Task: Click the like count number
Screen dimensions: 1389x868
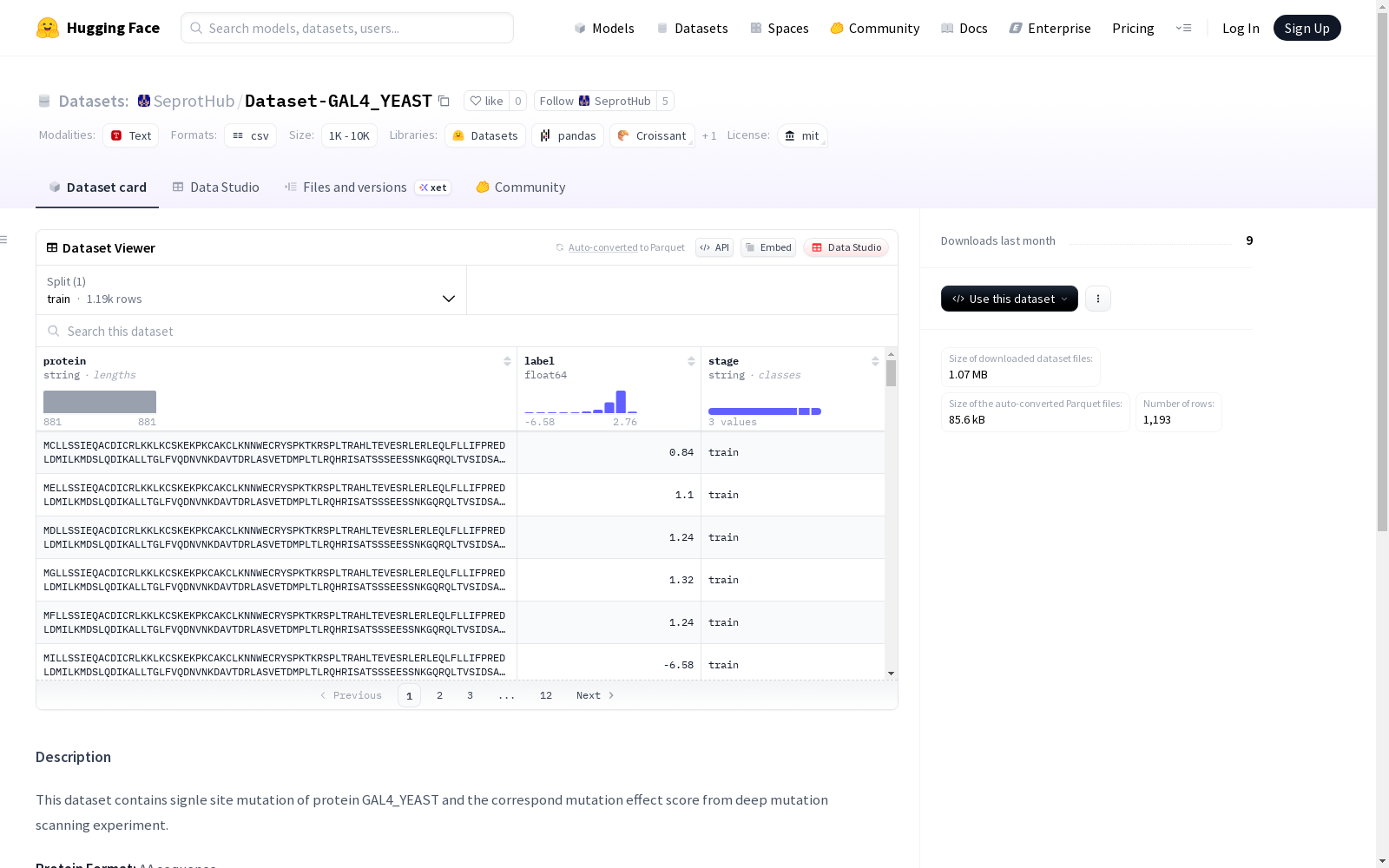Action: coord(518,101)
